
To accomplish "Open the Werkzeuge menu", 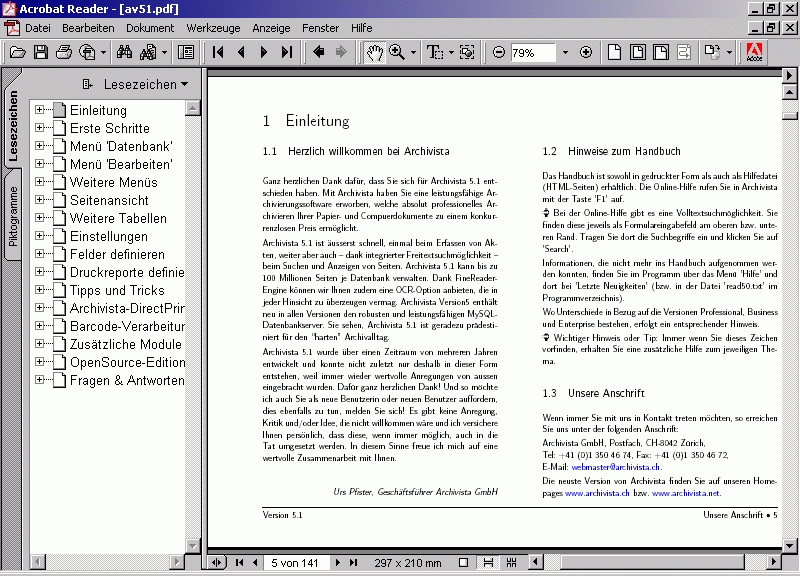I will (x=213, y=28).
